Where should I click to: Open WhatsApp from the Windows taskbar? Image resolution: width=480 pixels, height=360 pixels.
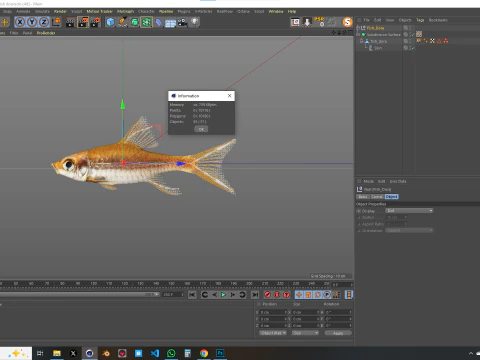(171, 353)
